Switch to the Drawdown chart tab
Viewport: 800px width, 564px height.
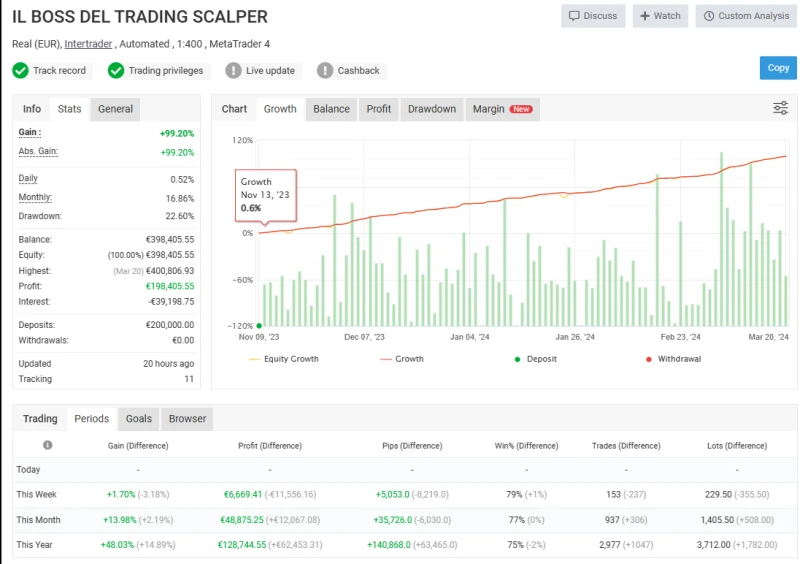(431, 109)
